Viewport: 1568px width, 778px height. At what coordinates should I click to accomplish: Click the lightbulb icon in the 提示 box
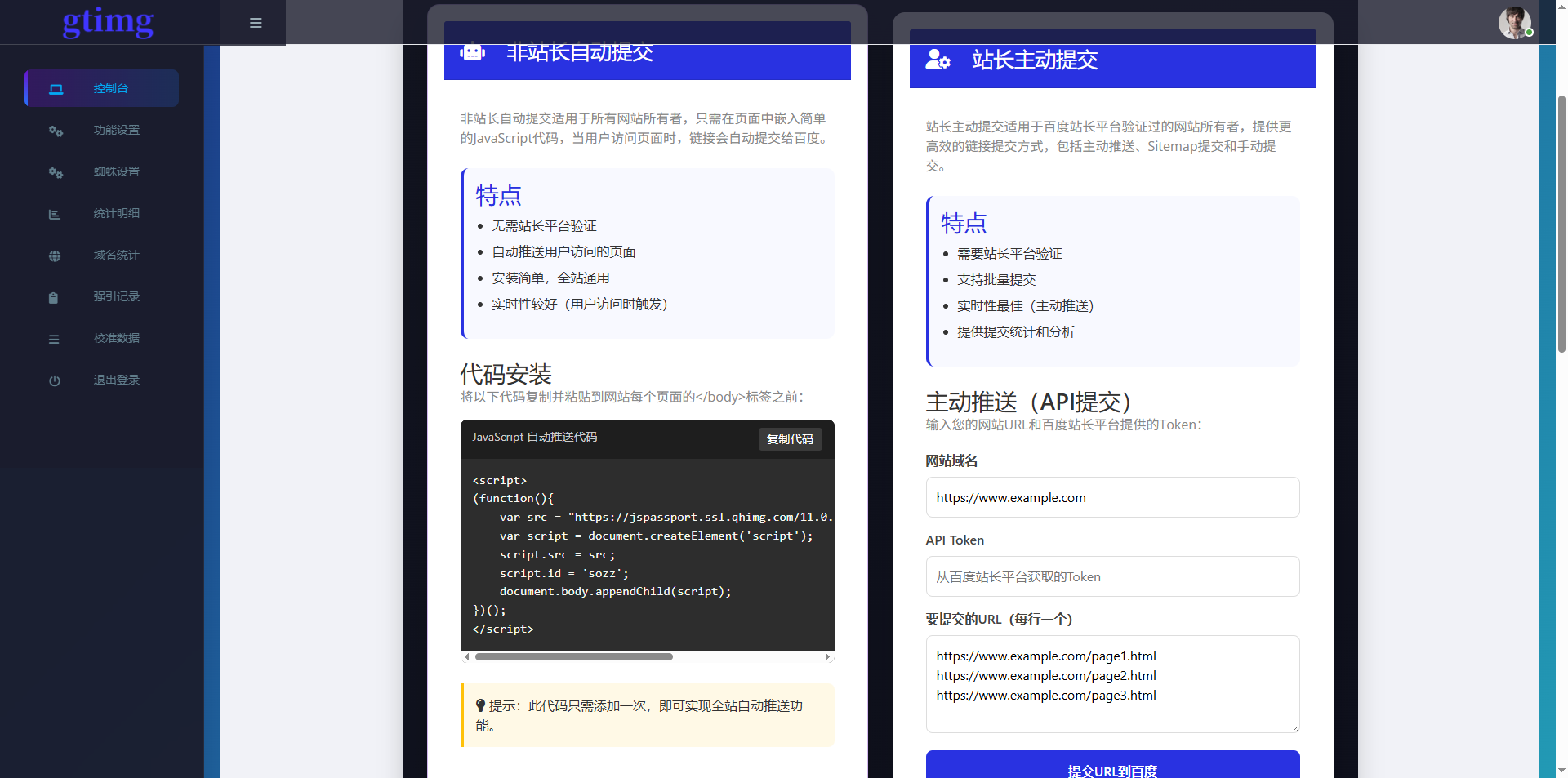coord(480,705)
